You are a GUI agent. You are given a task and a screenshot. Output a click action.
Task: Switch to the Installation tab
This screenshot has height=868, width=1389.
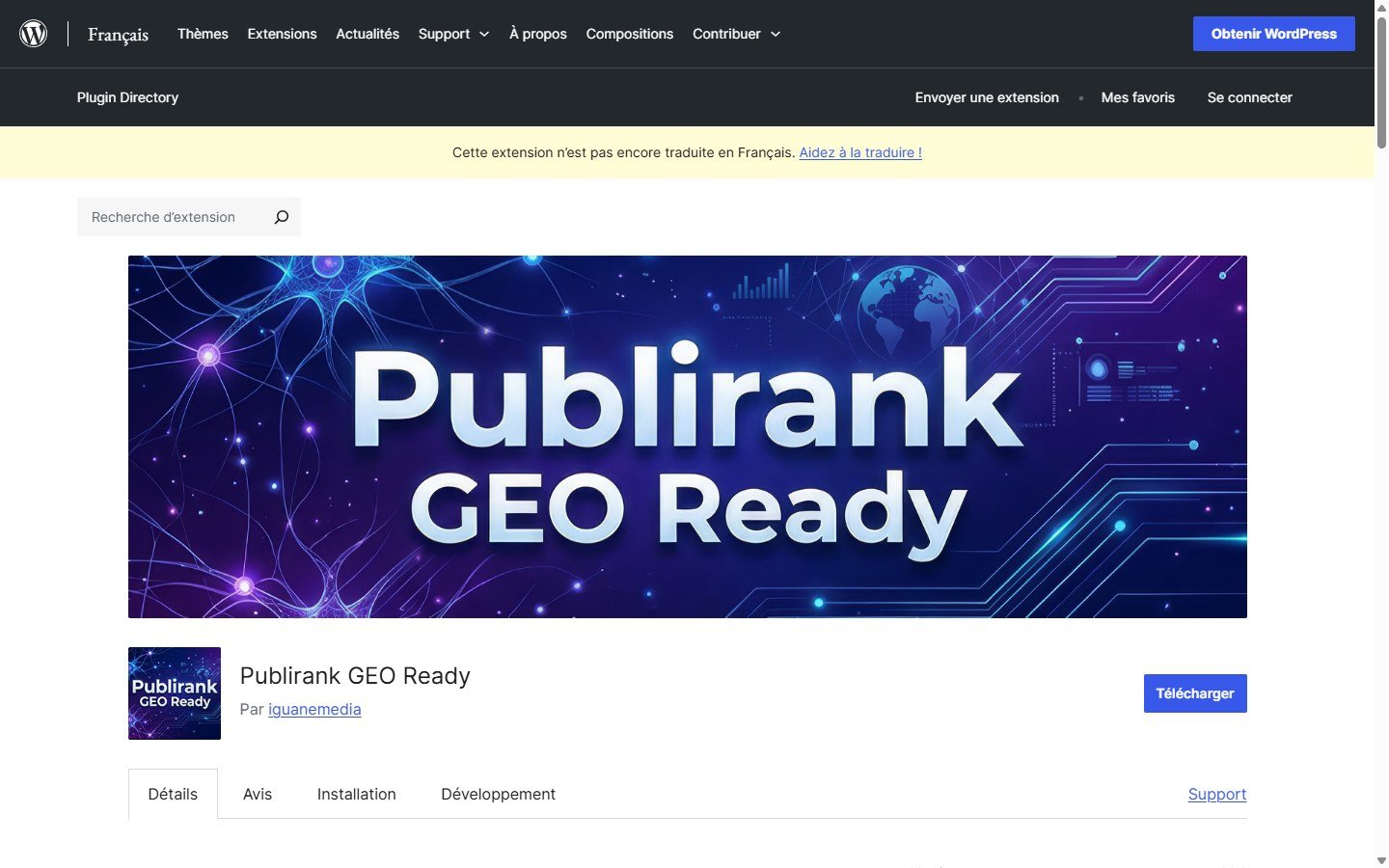point(357,794)
